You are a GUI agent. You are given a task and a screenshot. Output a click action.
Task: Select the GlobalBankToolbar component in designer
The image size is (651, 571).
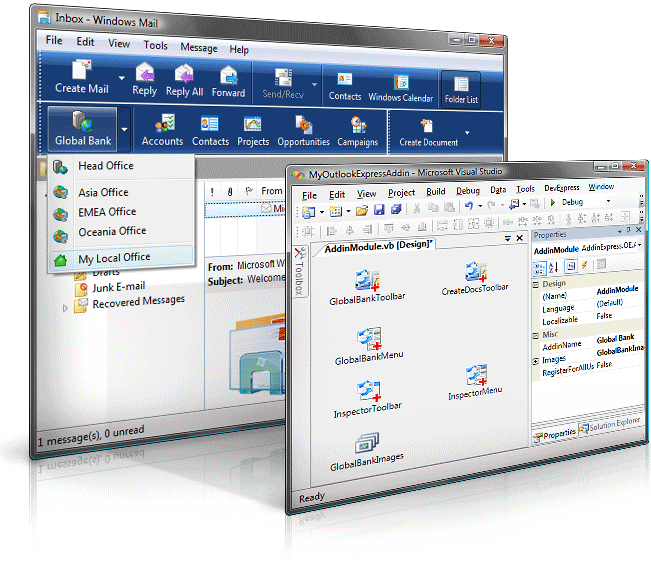[367, 287]
